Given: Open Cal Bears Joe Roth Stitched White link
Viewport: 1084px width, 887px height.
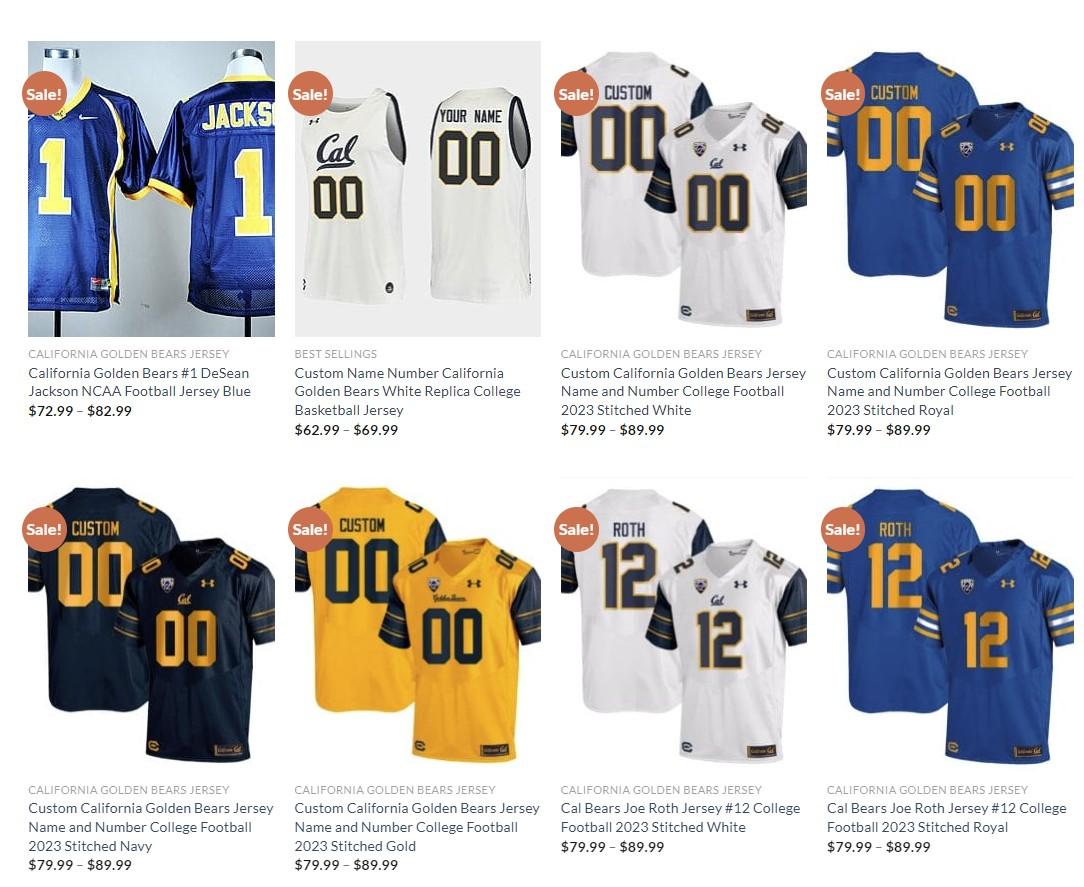Looking at the screenshot, I should 680,817.
